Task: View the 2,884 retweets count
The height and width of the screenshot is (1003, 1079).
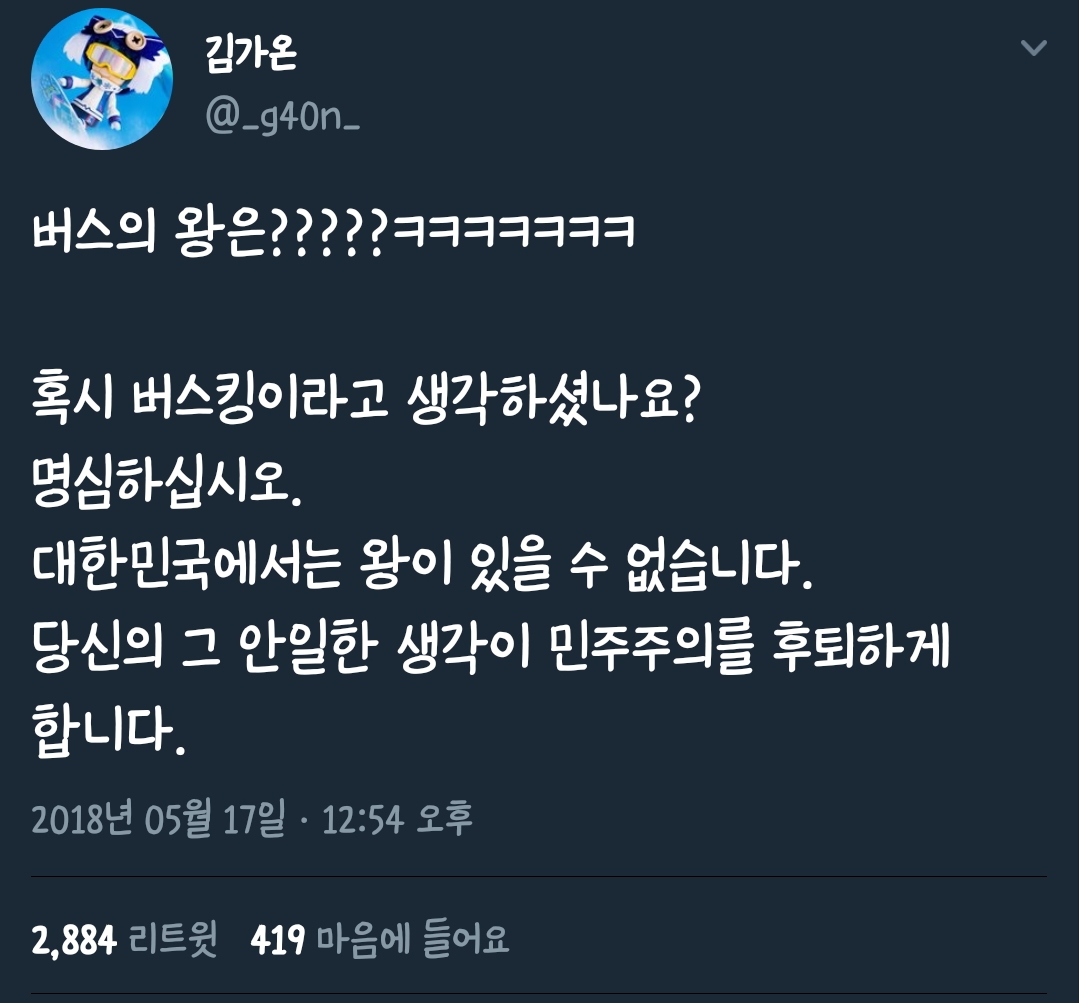Action: 74,940
